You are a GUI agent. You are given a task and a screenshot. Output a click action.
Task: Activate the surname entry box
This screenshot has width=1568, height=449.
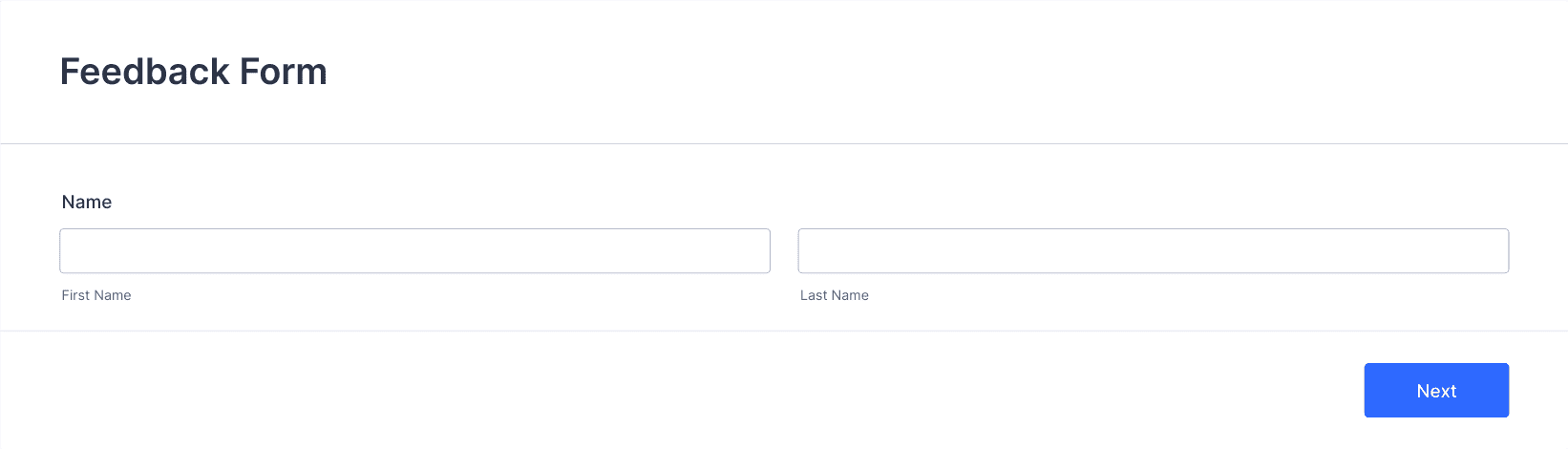[x=1154, y=251]
